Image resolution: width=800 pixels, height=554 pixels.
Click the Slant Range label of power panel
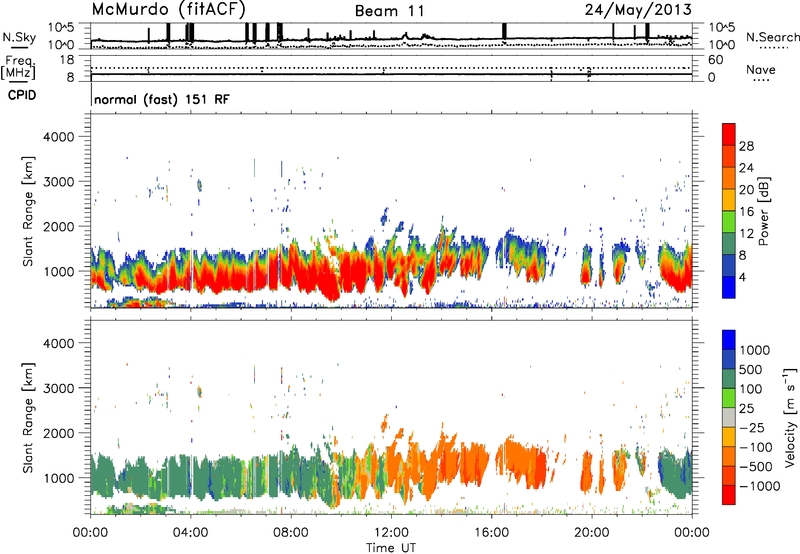pyautogui.click(x=28, y=211)
